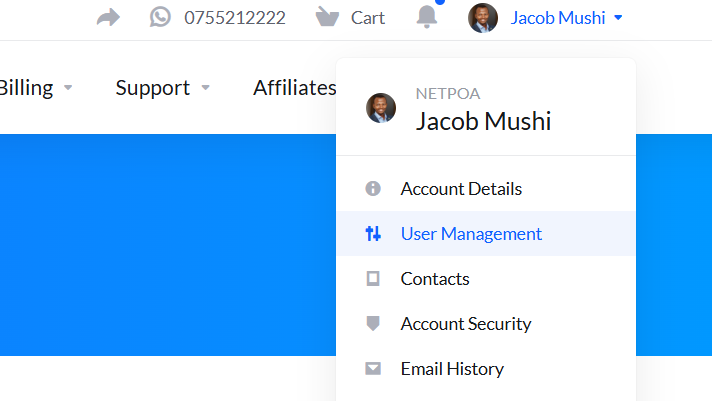Click the small profile avatar in top bar
The width and height of the screenshot is (712, 401).
click(x=483, y=18)
